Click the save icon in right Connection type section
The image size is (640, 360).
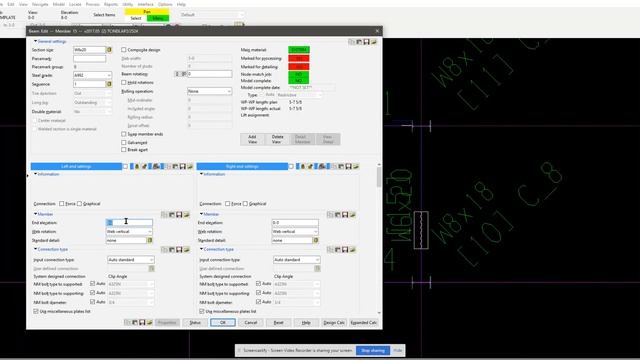point(345,250)
